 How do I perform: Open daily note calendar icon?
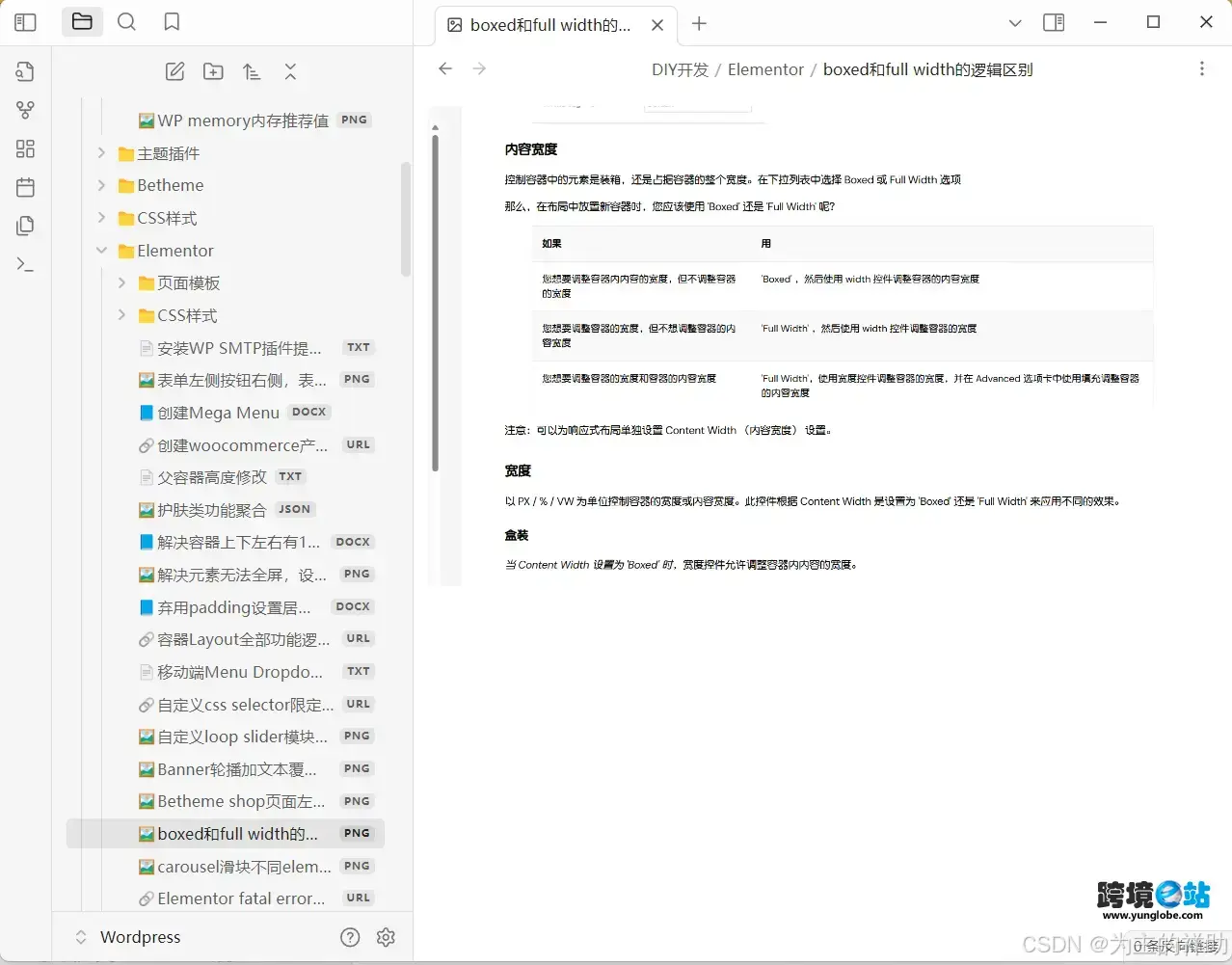[26, 187]
